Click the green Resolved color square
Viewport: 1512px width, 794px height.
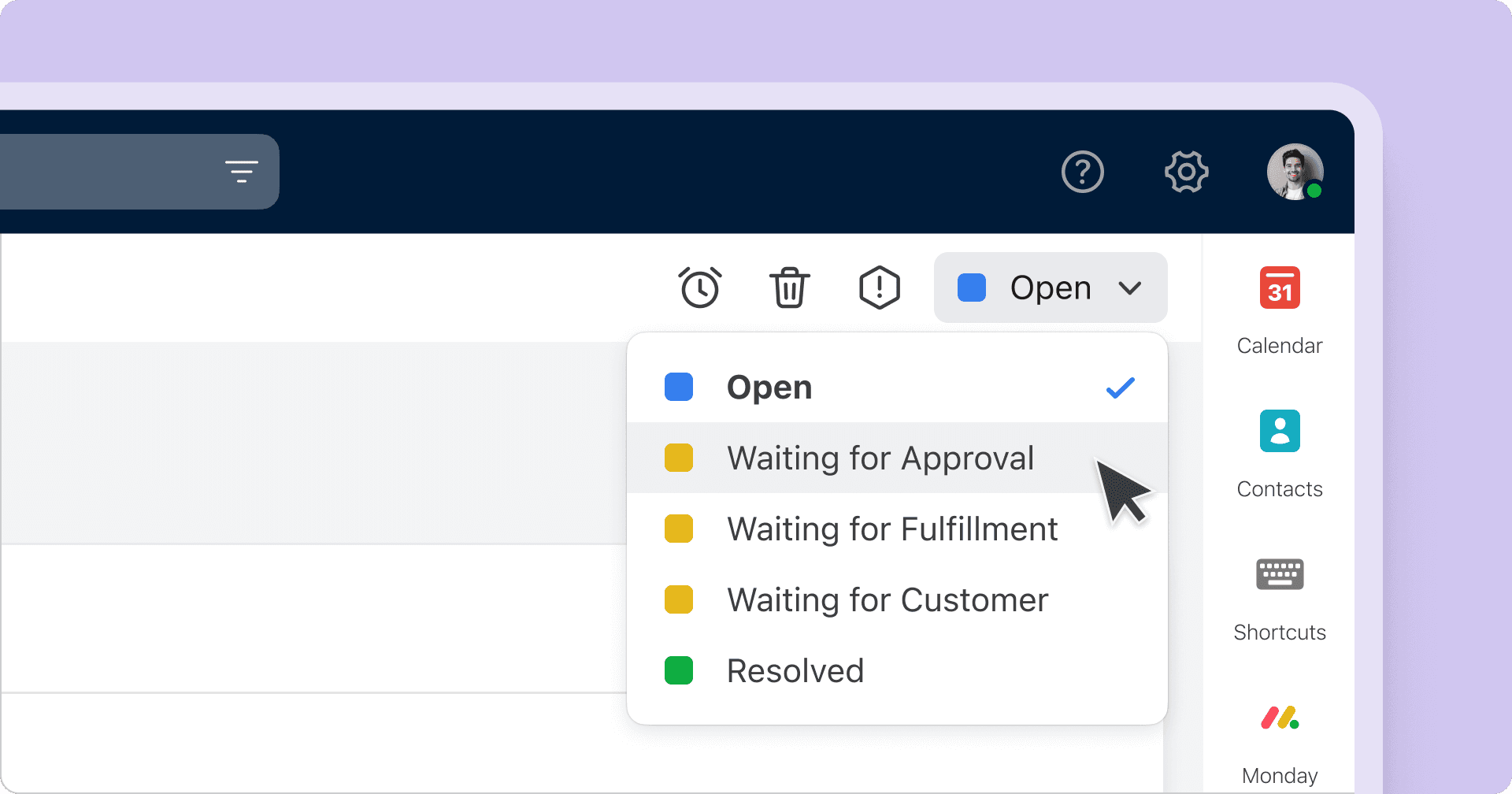678,671
